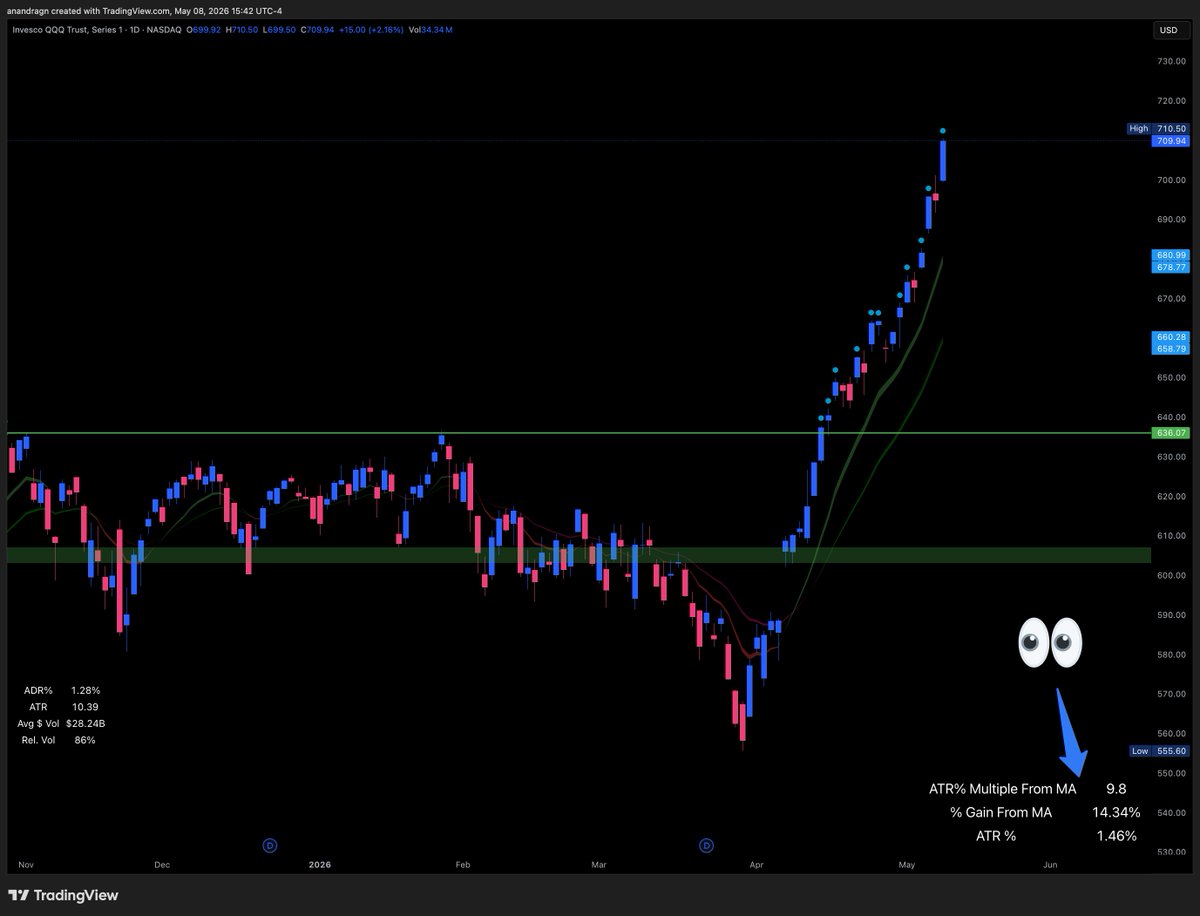Click the ATR 10.39 stat
Image resolution: width=1200 pixels, height=916 pixels.
(63, 707)
